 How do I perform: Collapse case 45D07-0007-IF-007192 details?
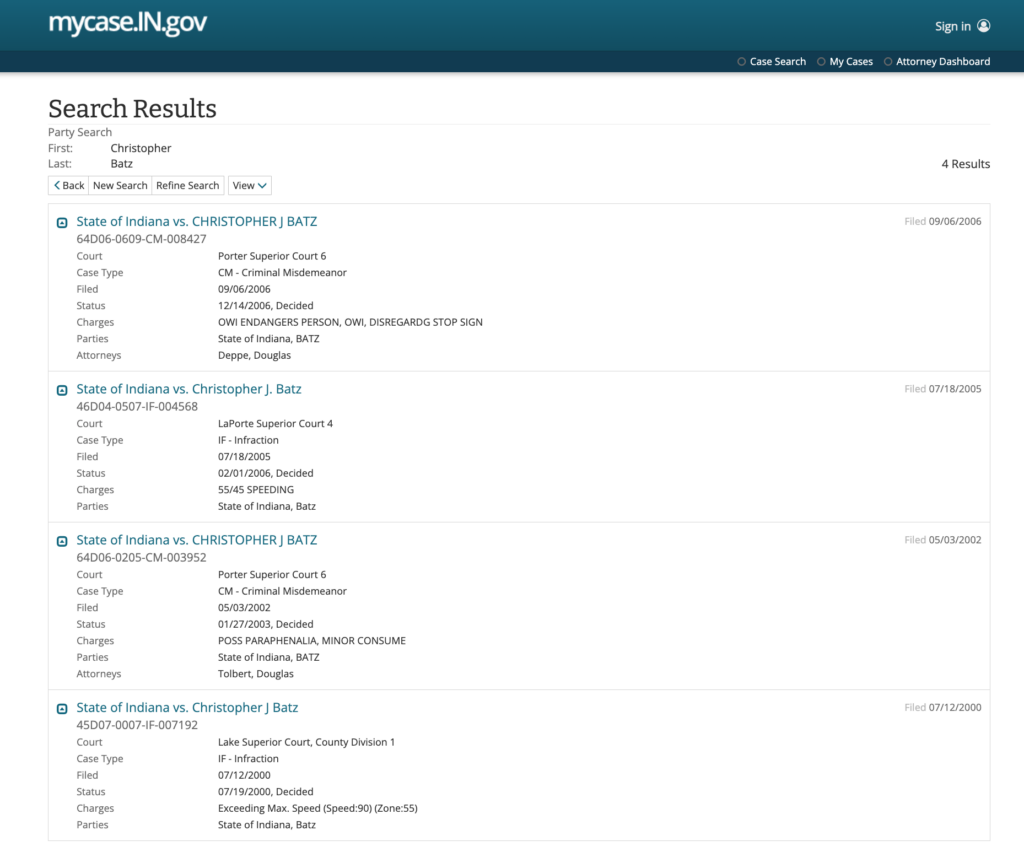pyautogui.click(x=62, y=709)
